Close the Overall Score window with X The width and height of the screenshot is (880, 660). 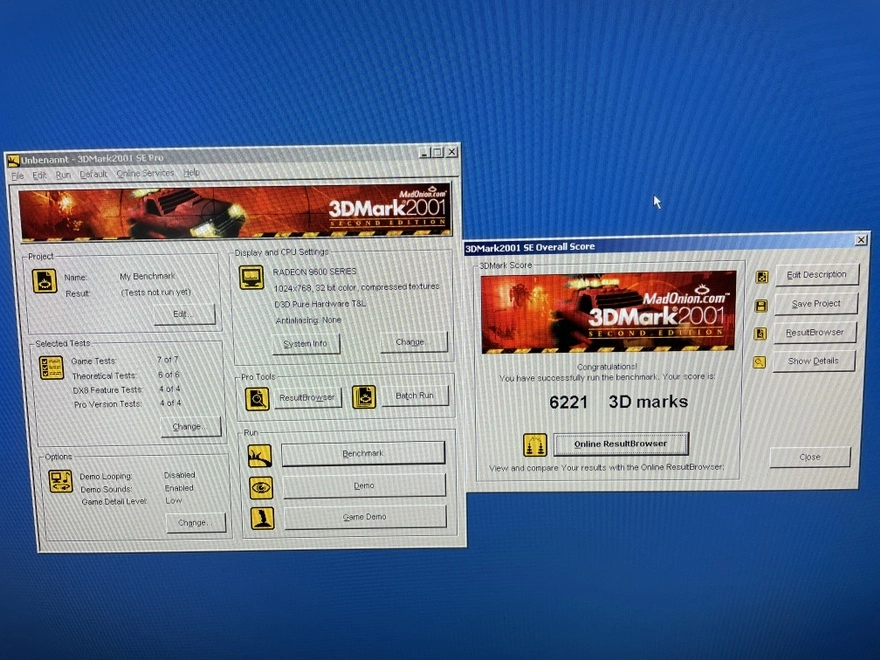861,240
